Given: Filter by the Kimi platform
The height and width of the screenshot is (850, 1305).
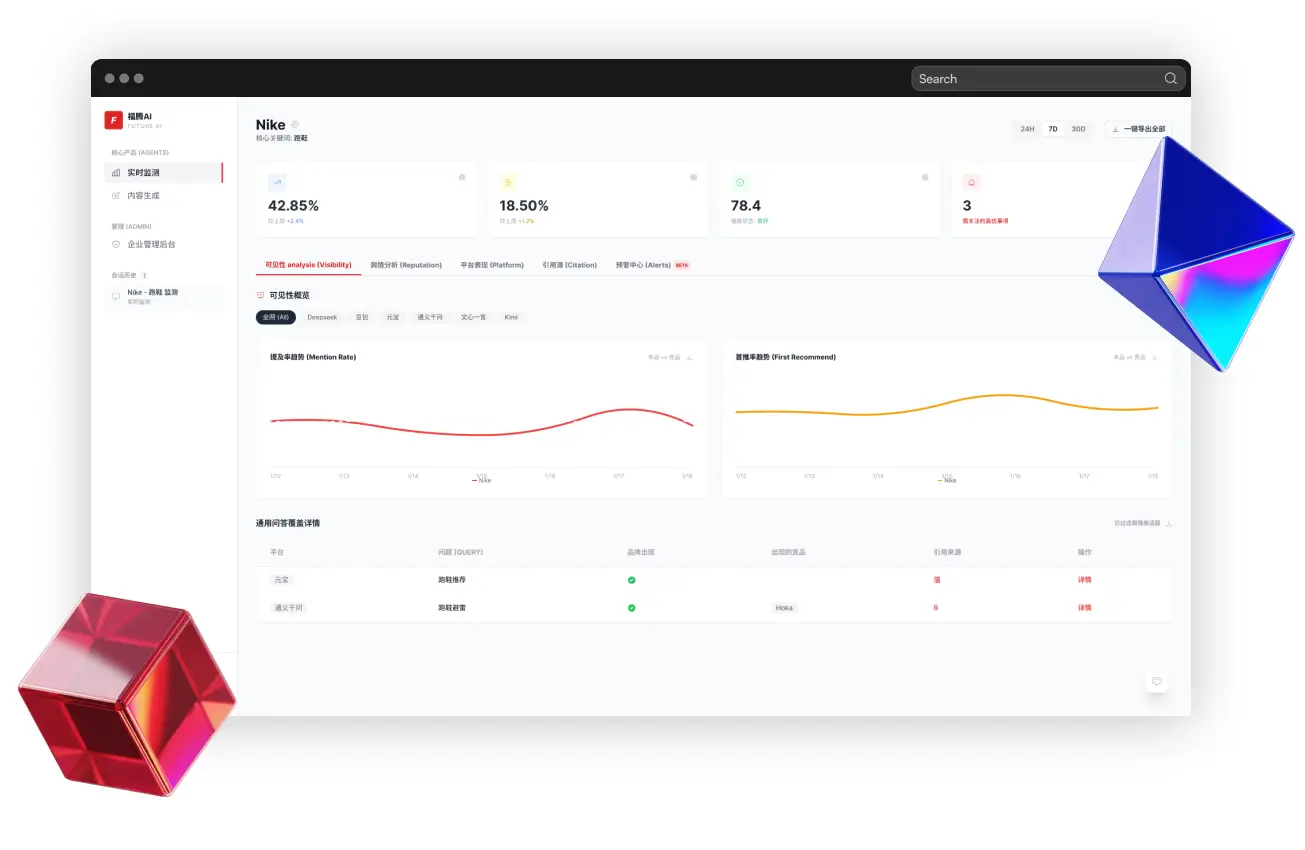Looking at the screenshot, I should click(511, 317).
